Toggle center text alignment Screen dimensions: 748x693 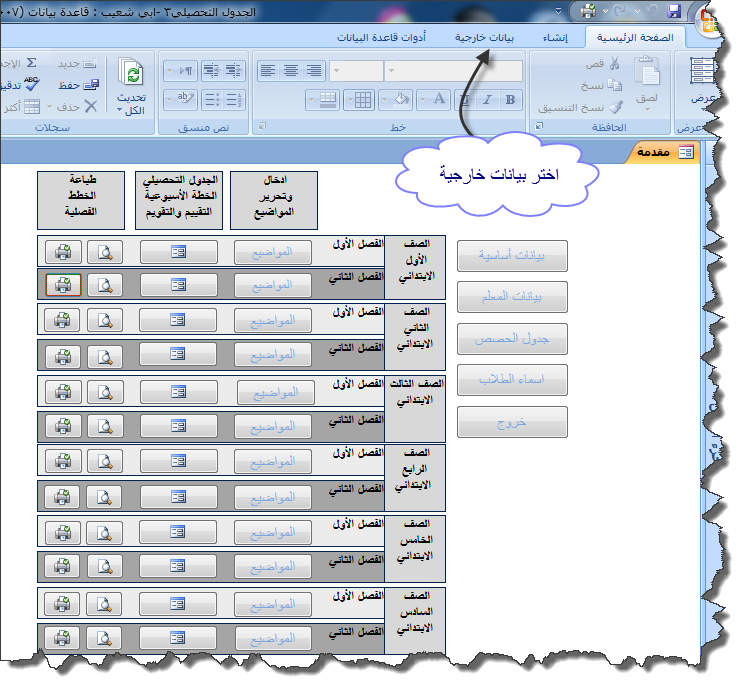click(290, 70)
